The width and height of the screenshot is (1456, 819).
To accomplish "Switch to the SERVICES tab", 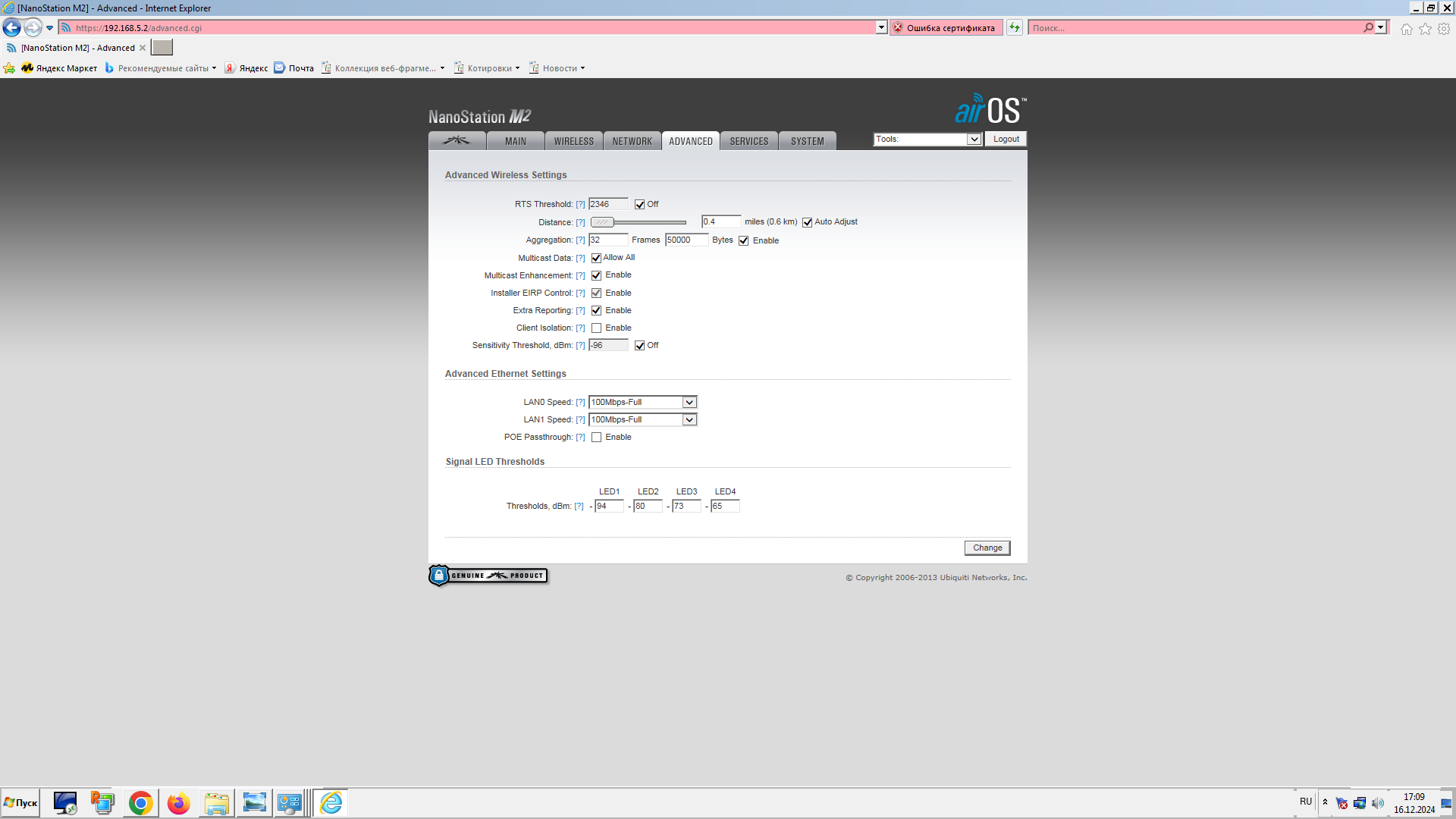I will (748, 141).
